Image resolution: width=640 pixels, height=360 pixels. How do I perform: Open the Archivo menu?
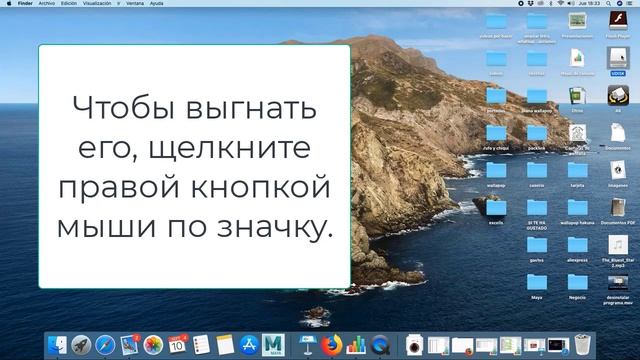(47, 3)
